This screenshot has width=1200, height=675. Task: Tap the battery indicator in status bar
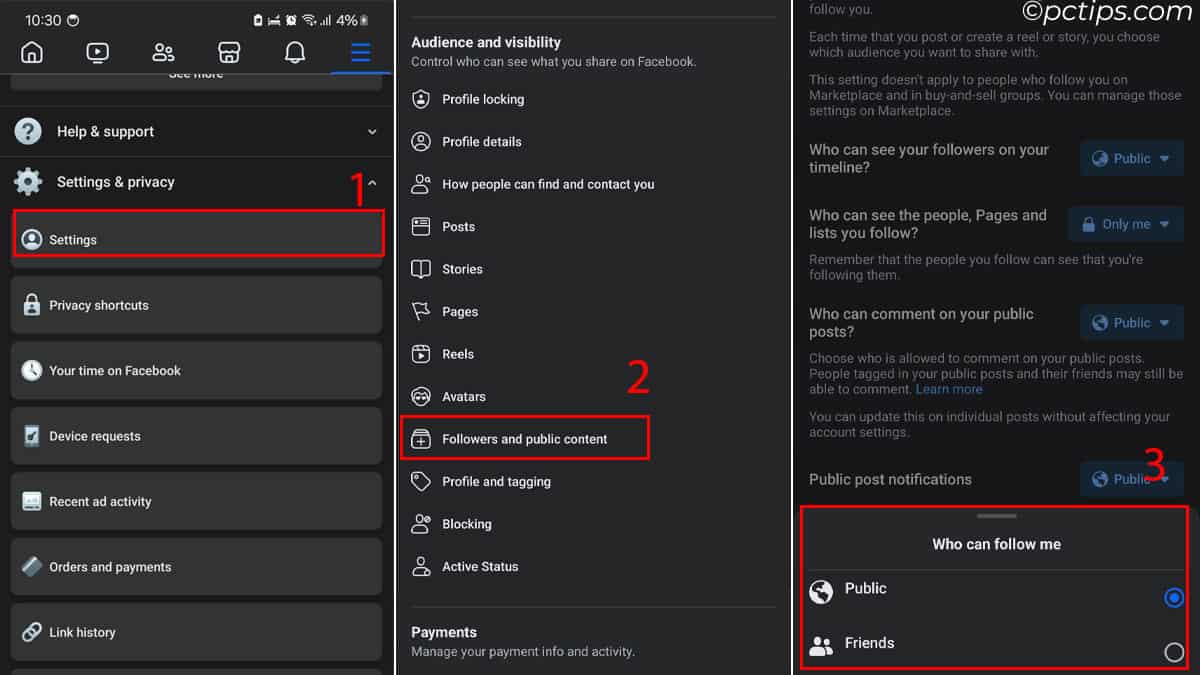click(363, 20)
